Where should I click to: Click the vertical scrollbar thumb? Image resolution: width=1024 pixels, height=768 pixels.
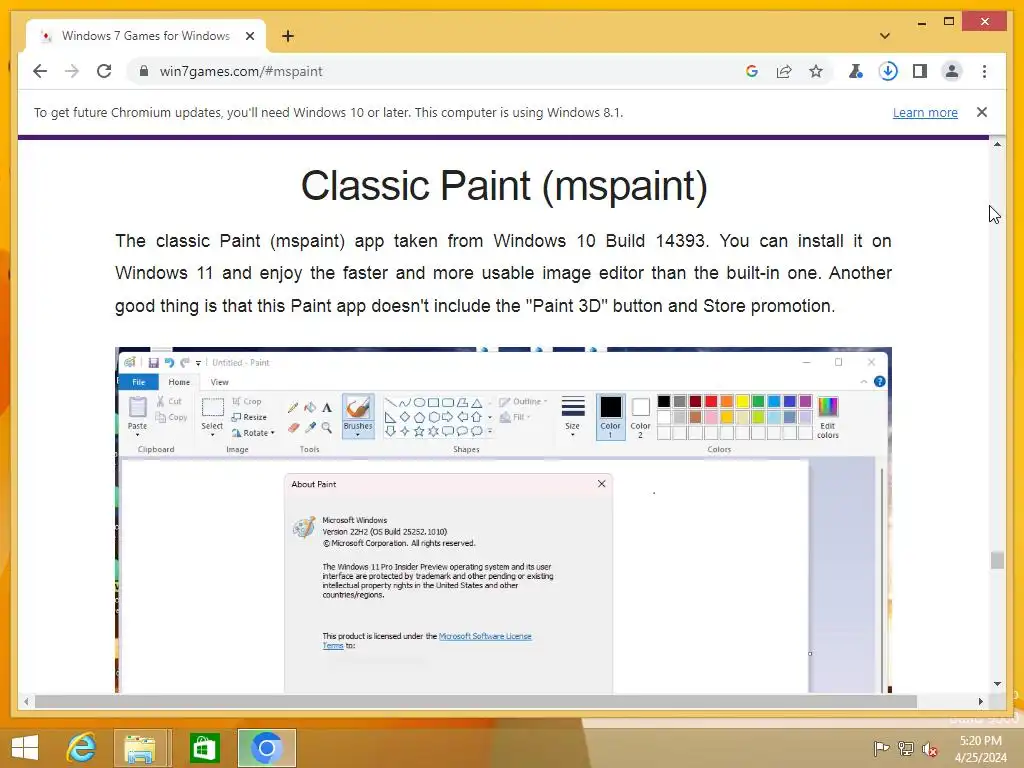(x=997, y=560)
